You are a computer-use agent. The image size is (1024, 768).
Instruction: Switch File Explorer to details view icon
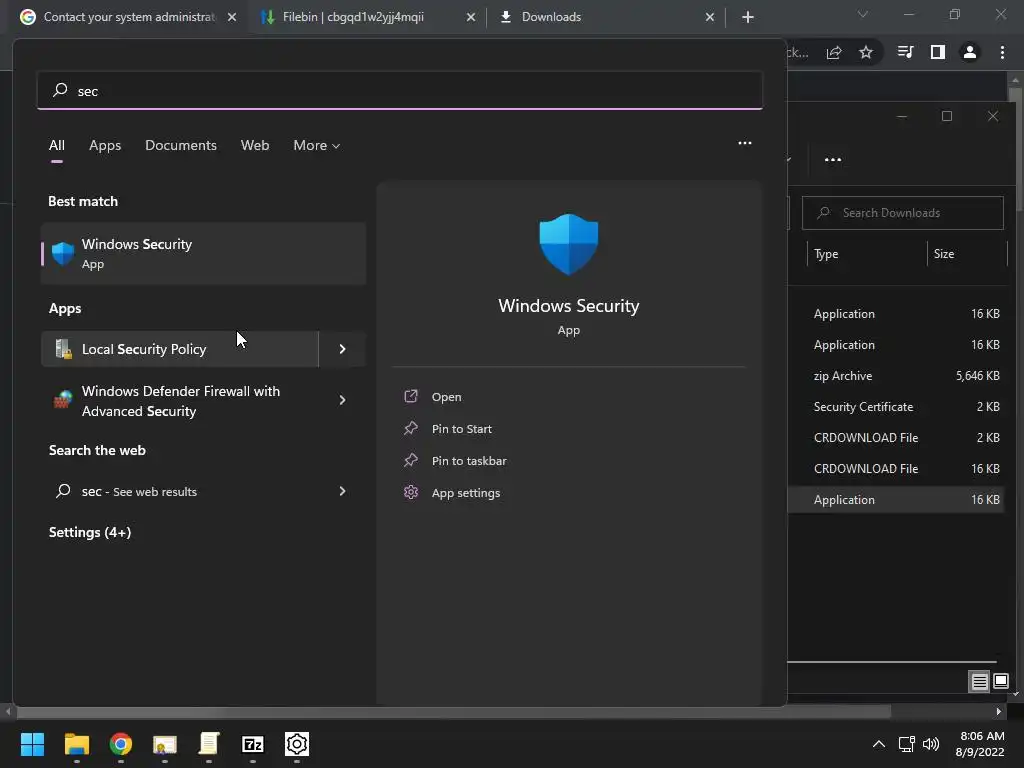(979, 681)
